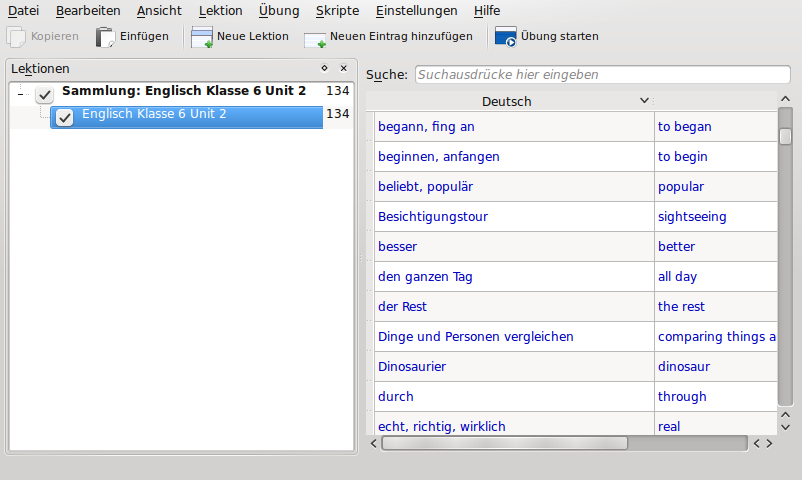The height and width of the screenshot is (480, 802).
Task: Click the up arrow of vertical scrollbar
Action: [x=786, y=99]
